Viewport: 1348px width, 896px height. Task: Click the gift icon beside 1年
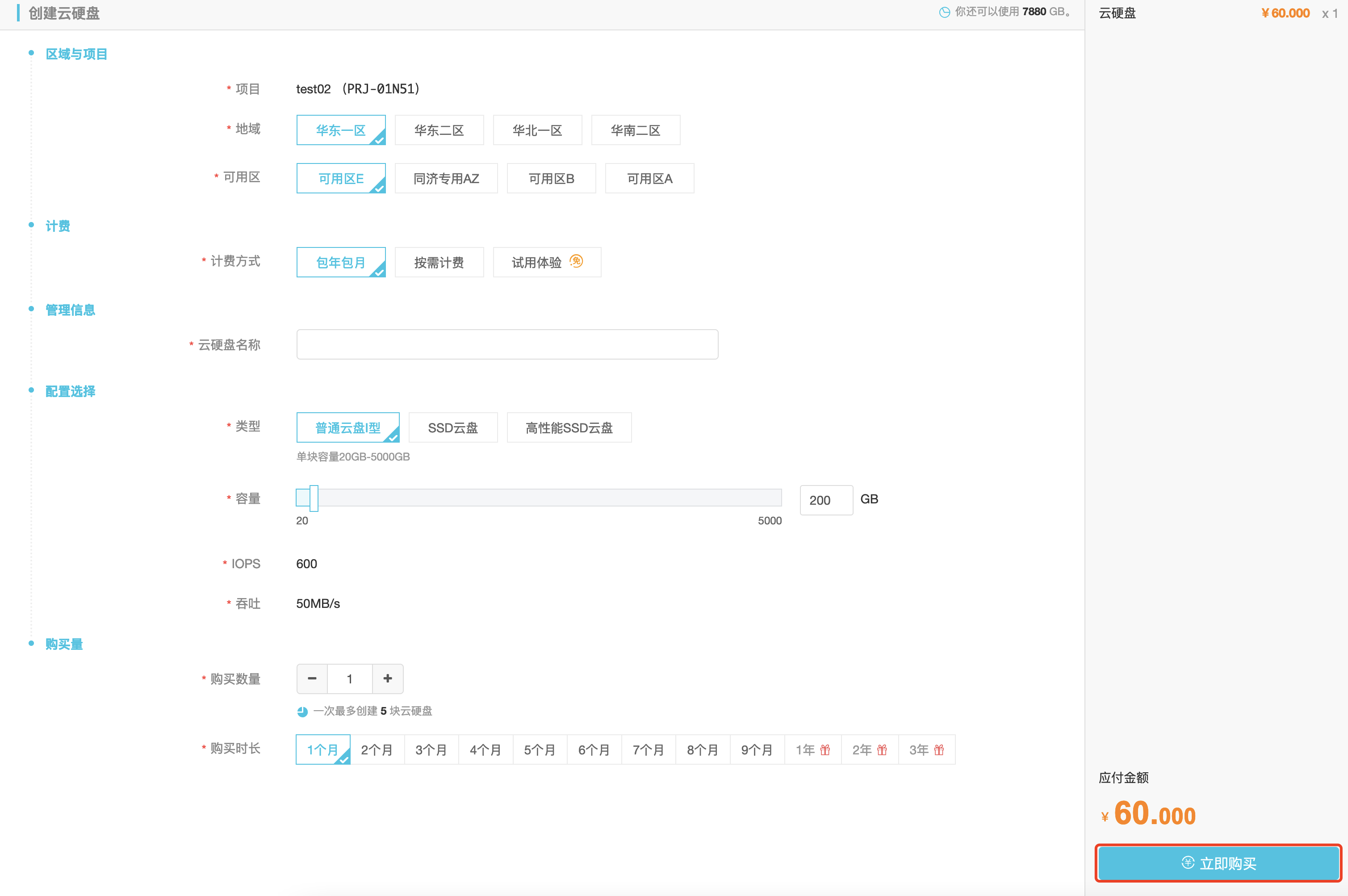pyautogui.click(x=825, y=749)
